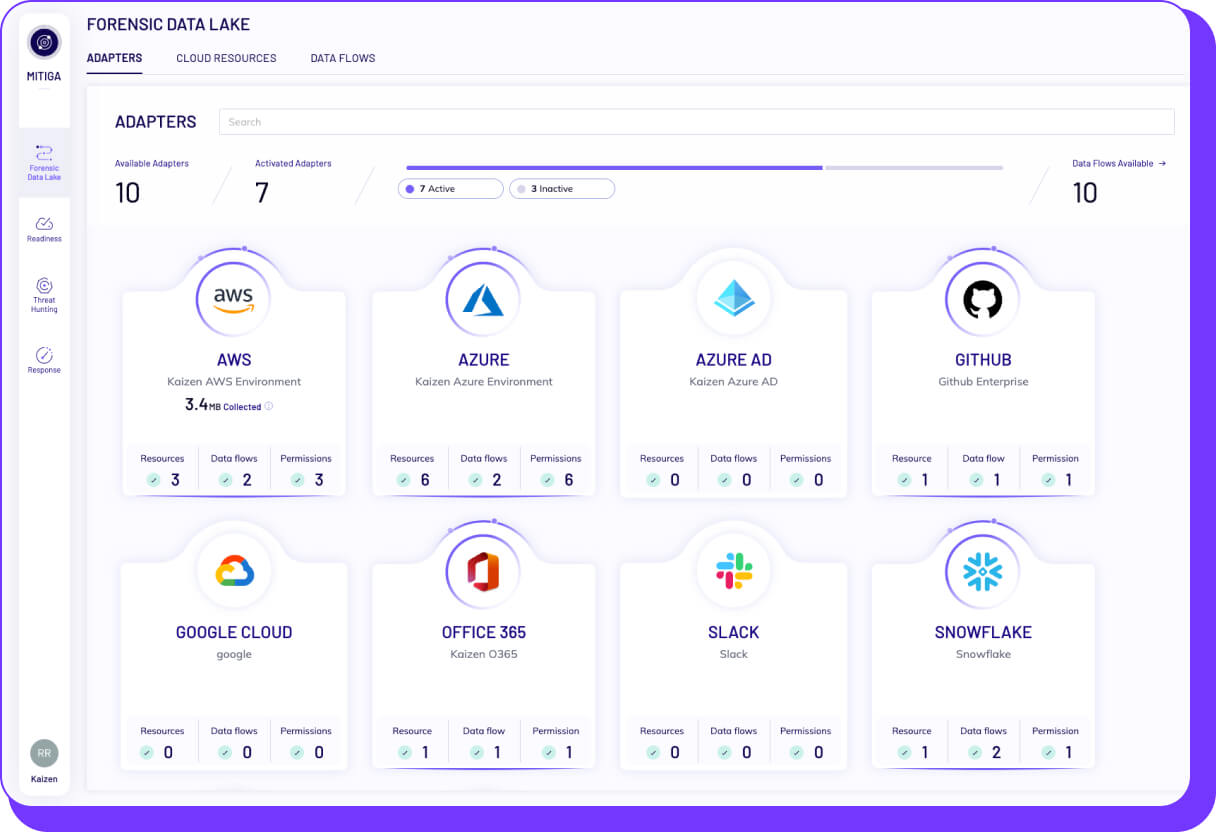The height and width of the screenshot is (832, 1216).
Task: Click the Snowflake adapter logo icon
Action: 982,570
